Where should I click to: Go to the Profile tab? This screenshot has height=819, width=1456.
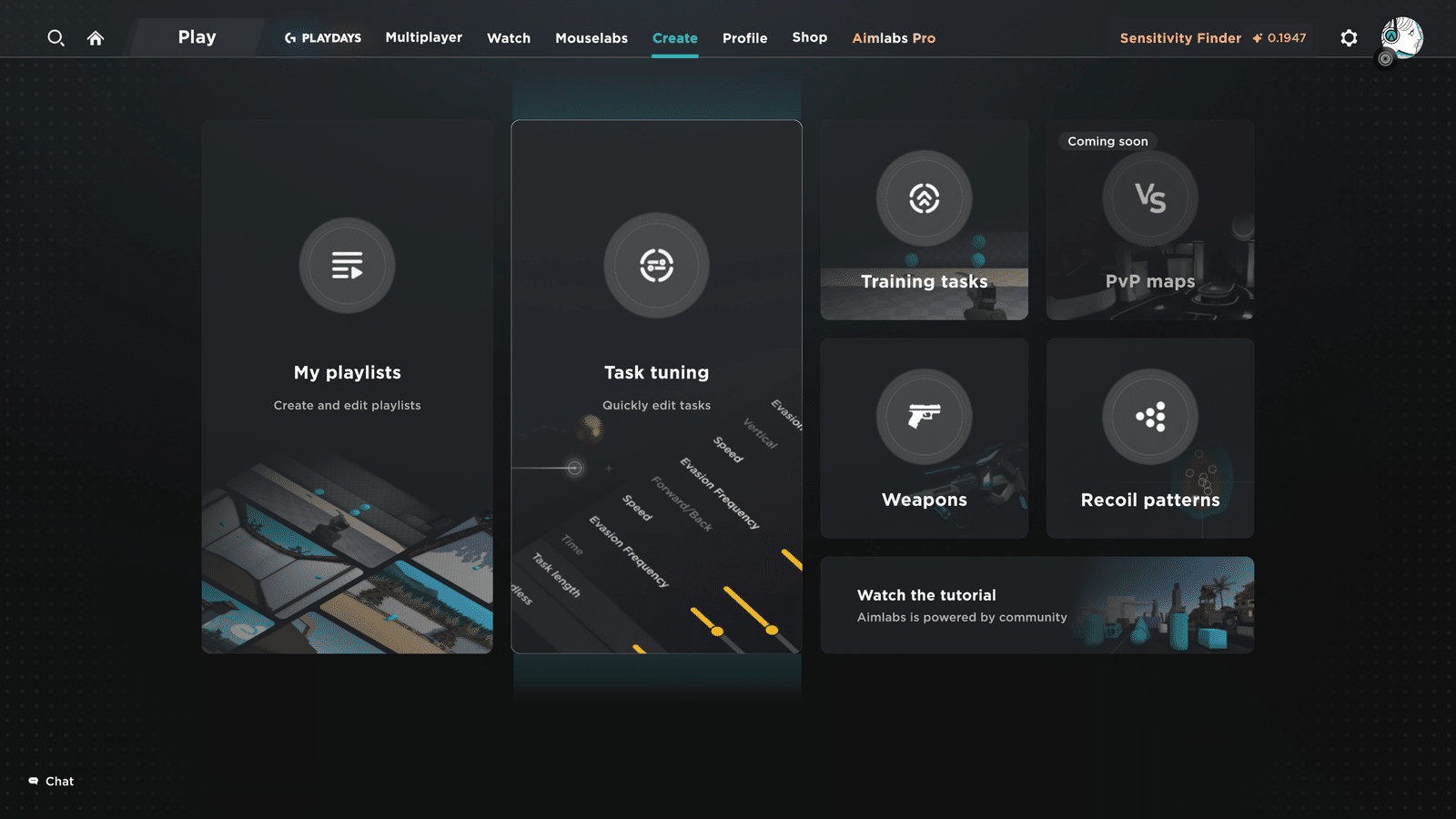coord(745,38)
